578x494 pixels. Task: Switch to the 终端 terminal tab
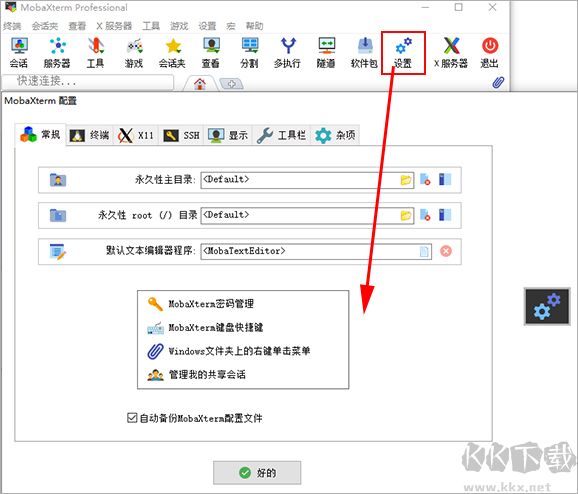90,136
